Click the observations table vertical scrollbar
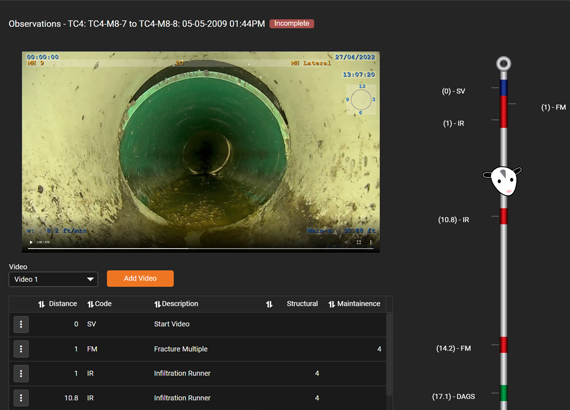Image resolution: width=570 pixels, height=410 pixels. [389, 353]
